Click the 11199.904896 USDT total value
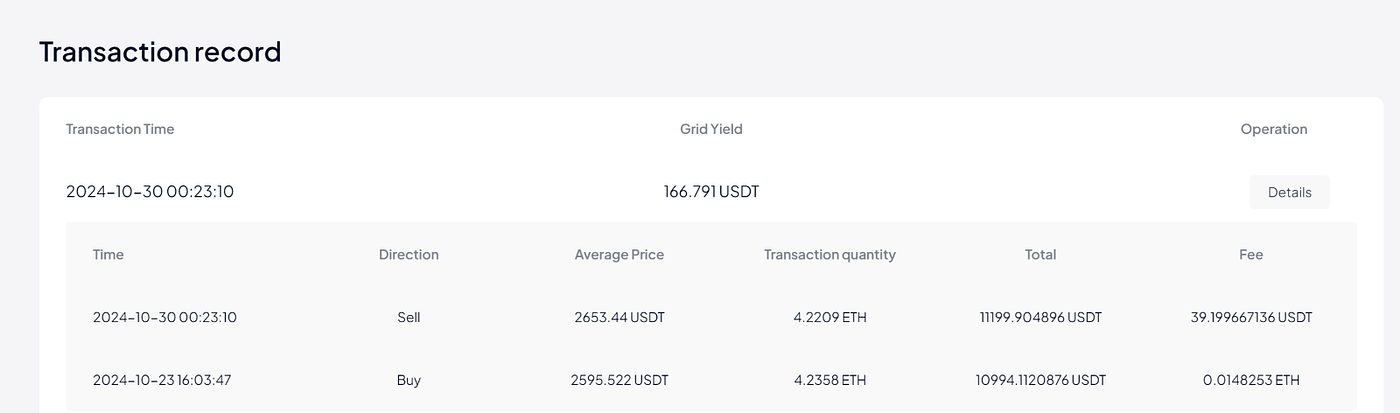This screenshot has width=1400, height=413. click(1040, 318)
